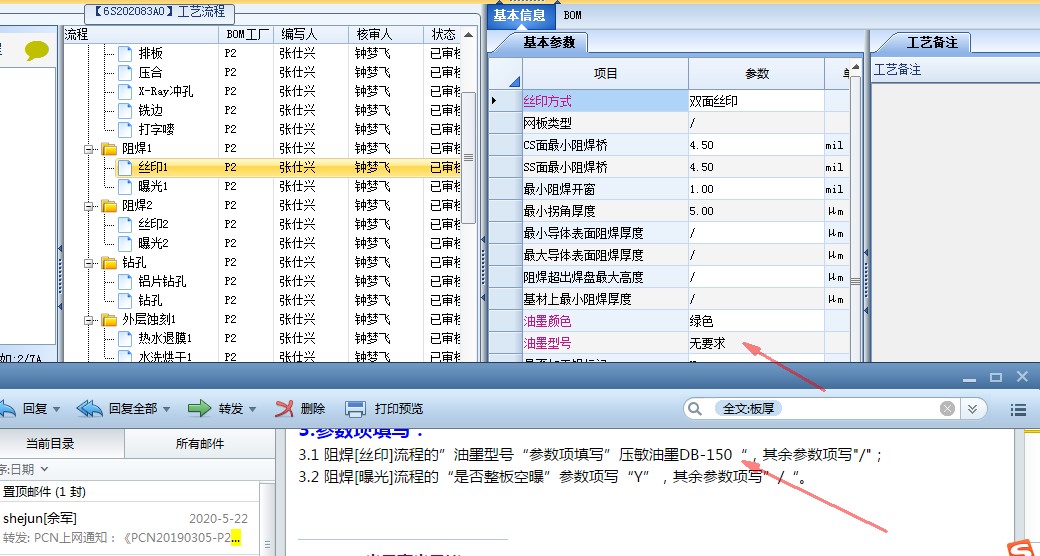Click the folder icon of 钻孔 group
Screen dimensions: 1040x556
coord(109,263)
